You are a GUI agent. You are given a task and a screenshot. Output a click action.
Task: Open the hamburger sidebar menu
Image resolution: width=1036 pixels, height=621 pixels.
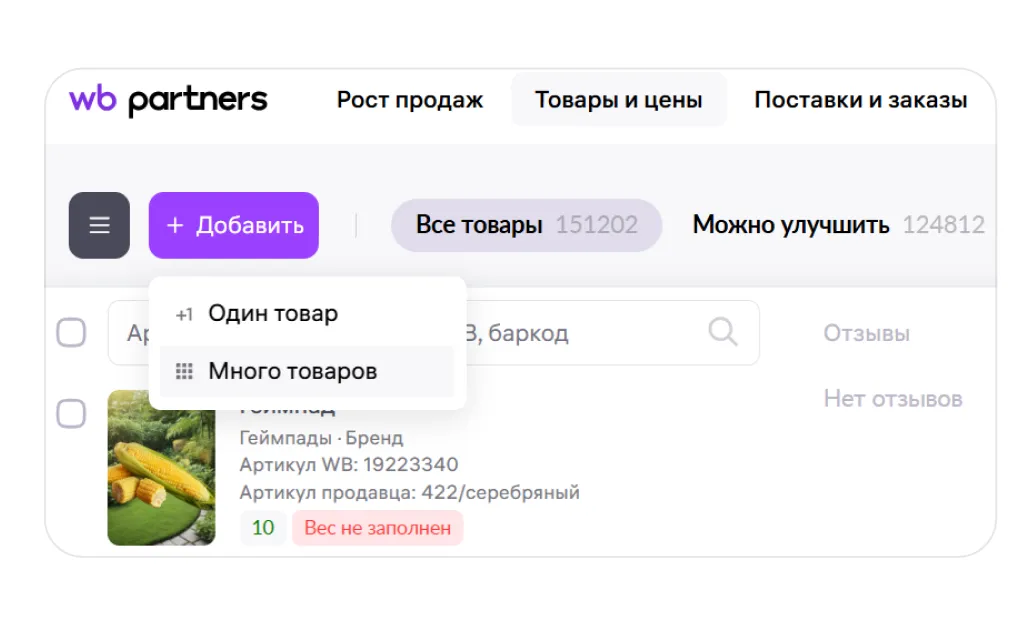[99, 225]
